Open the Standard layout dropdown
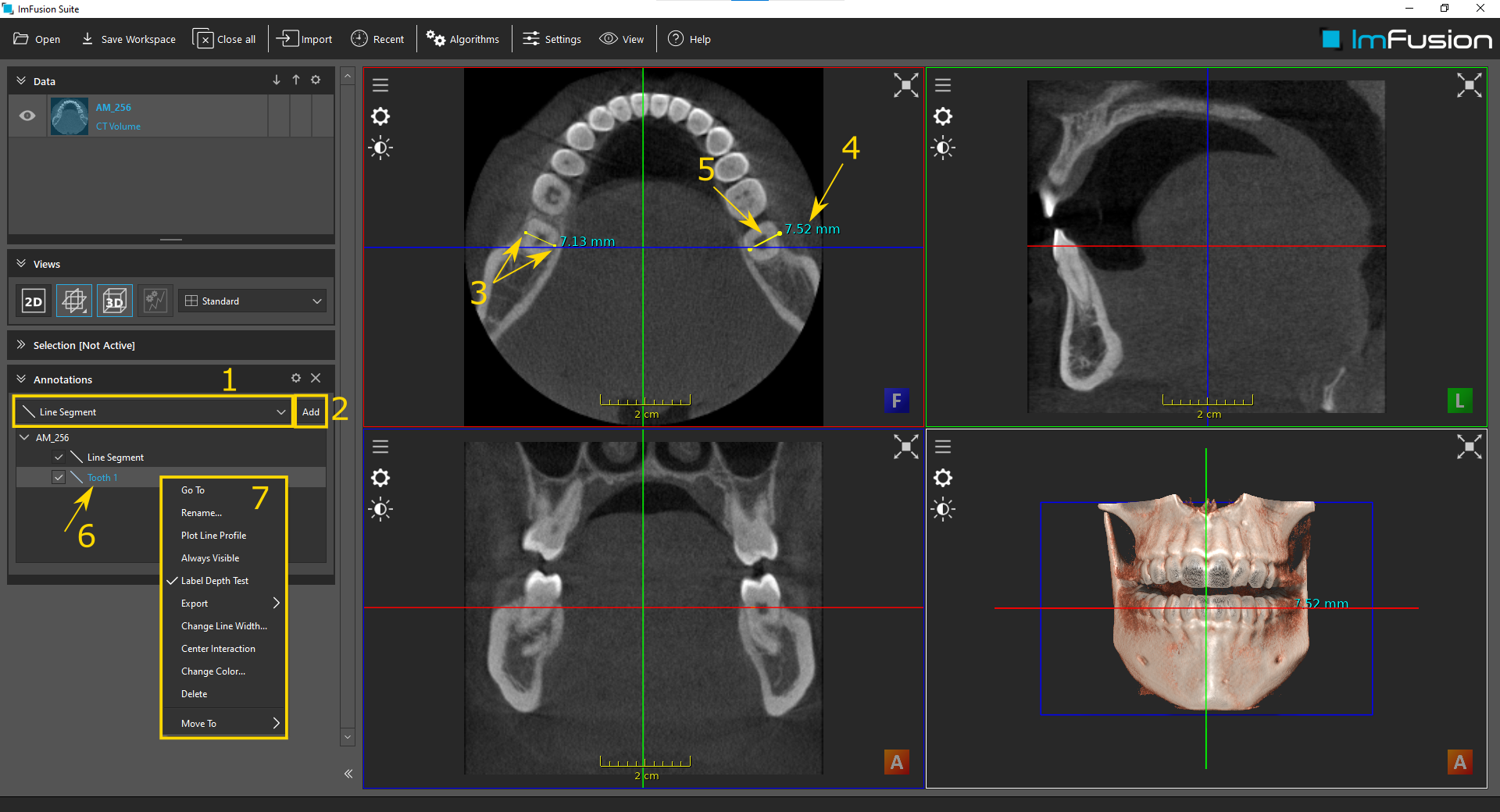This screenshot has width=1500, height=812. 252,301
